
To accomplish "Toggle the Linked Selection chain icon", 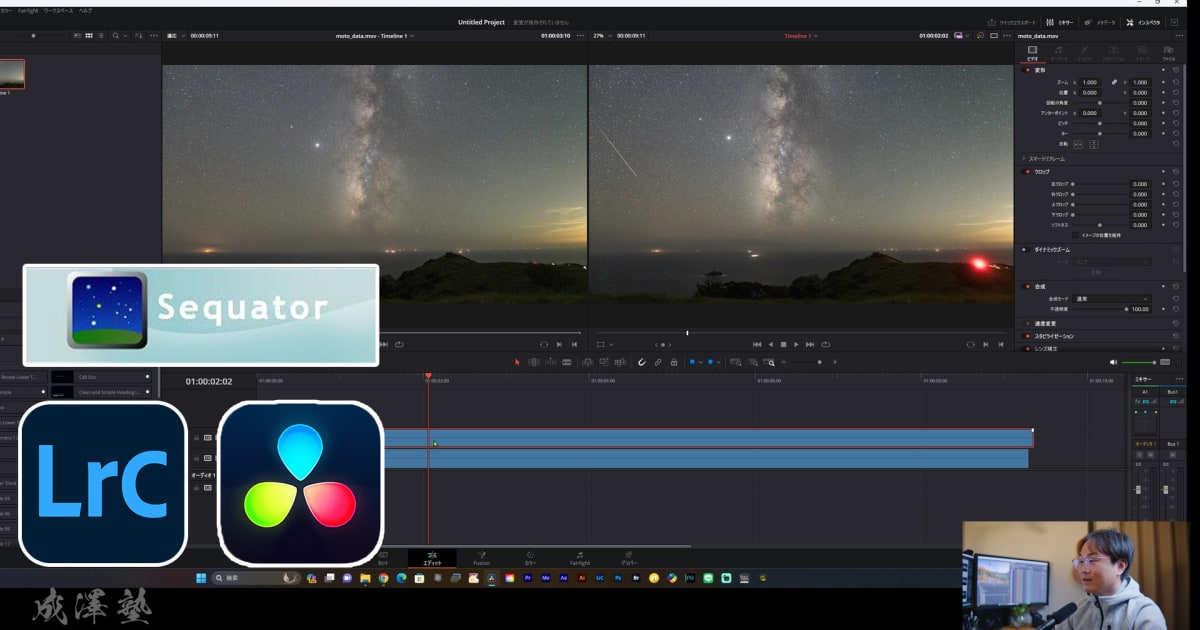I will click(658, 362).
